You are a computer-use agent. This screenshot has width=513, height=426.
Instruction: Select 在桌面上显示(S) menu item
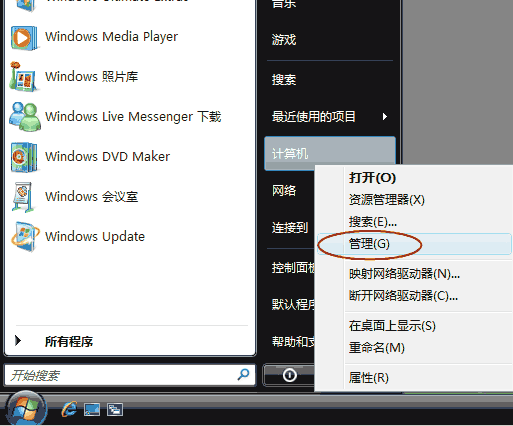[x=392, y=326]
